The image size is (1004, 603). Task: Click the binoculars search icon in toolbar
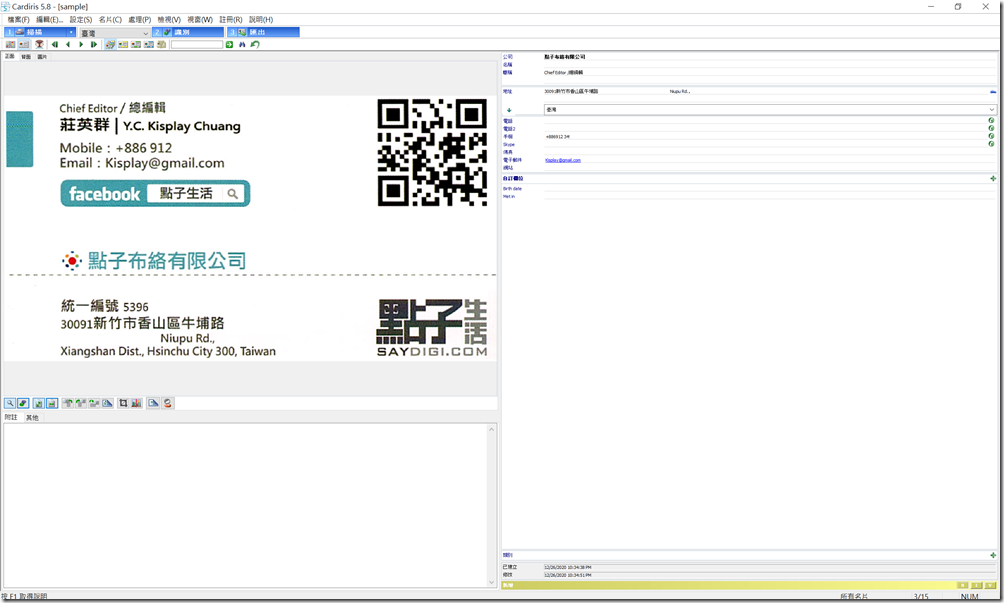tap(242, 44)
